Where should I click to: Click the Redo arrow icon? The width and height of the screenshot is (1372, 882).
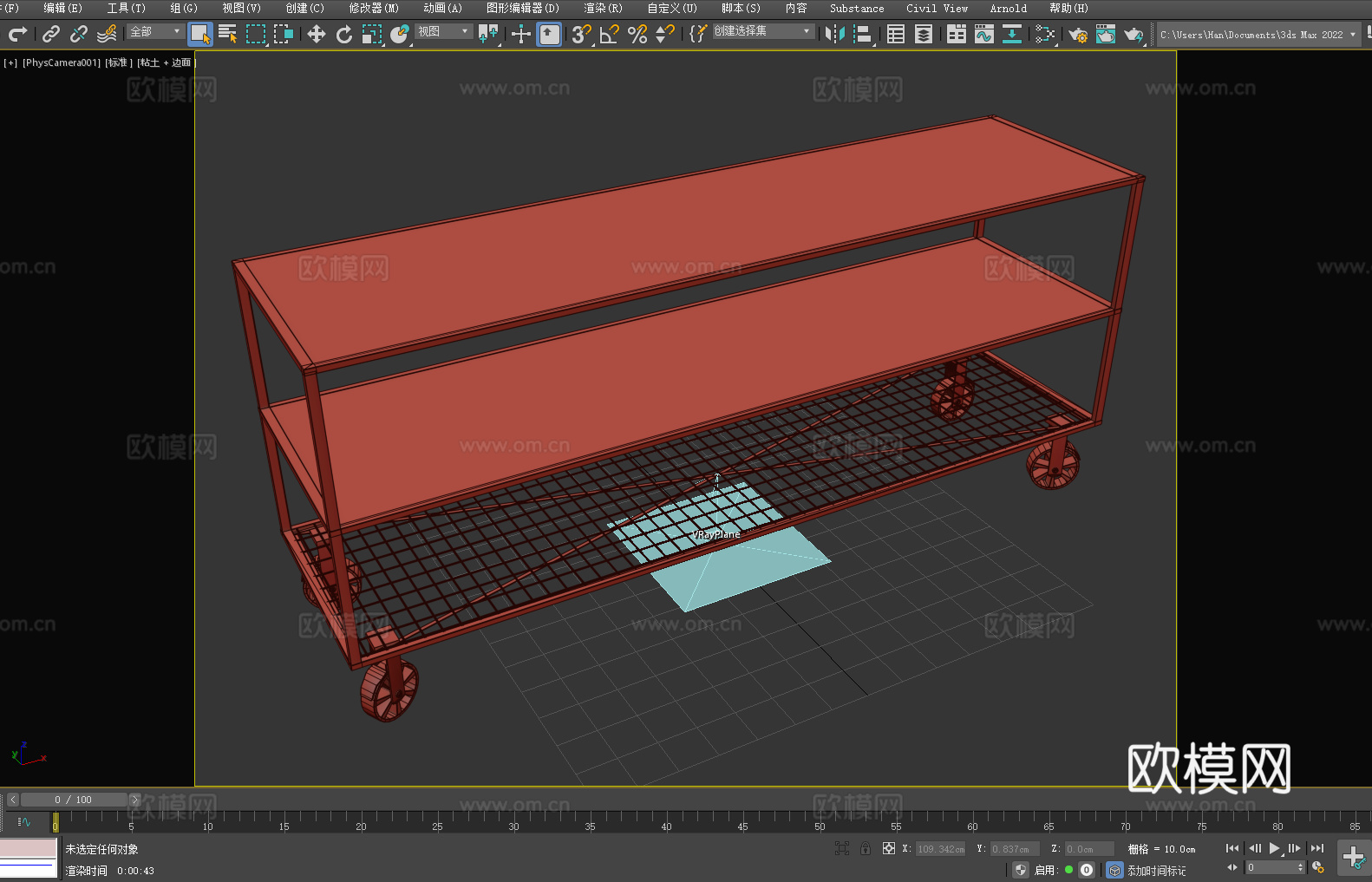point(17,34)
